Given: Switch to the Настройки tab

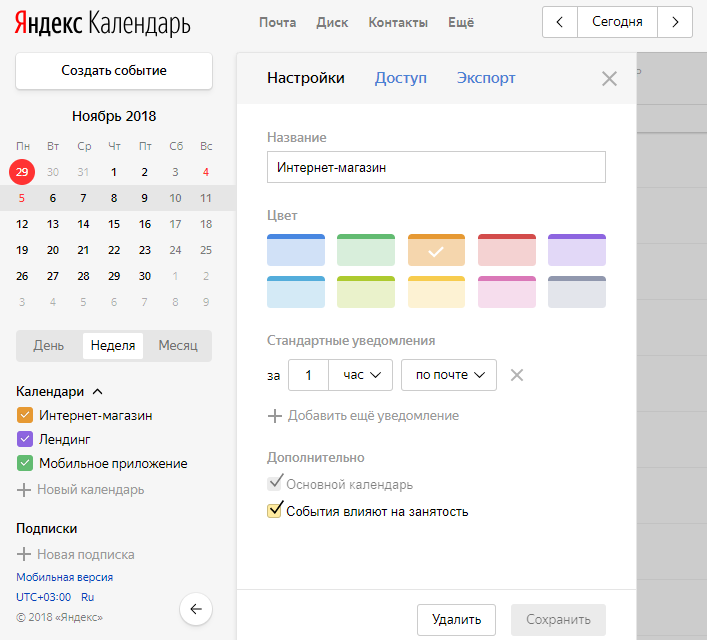Looking at the screenshot, I should (306, 78).
